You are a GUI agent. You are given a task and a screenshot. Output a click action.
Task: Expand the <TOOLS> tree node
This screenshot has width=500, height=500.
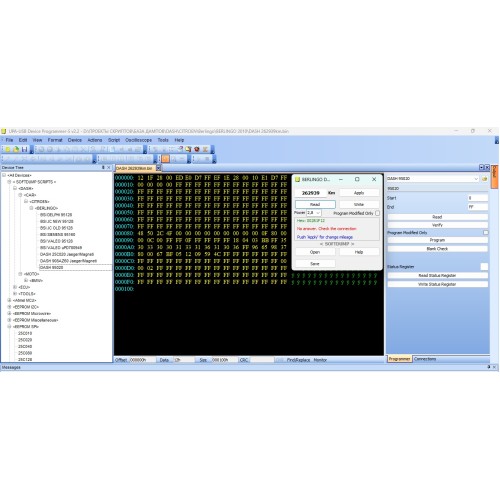pos(15,294)
